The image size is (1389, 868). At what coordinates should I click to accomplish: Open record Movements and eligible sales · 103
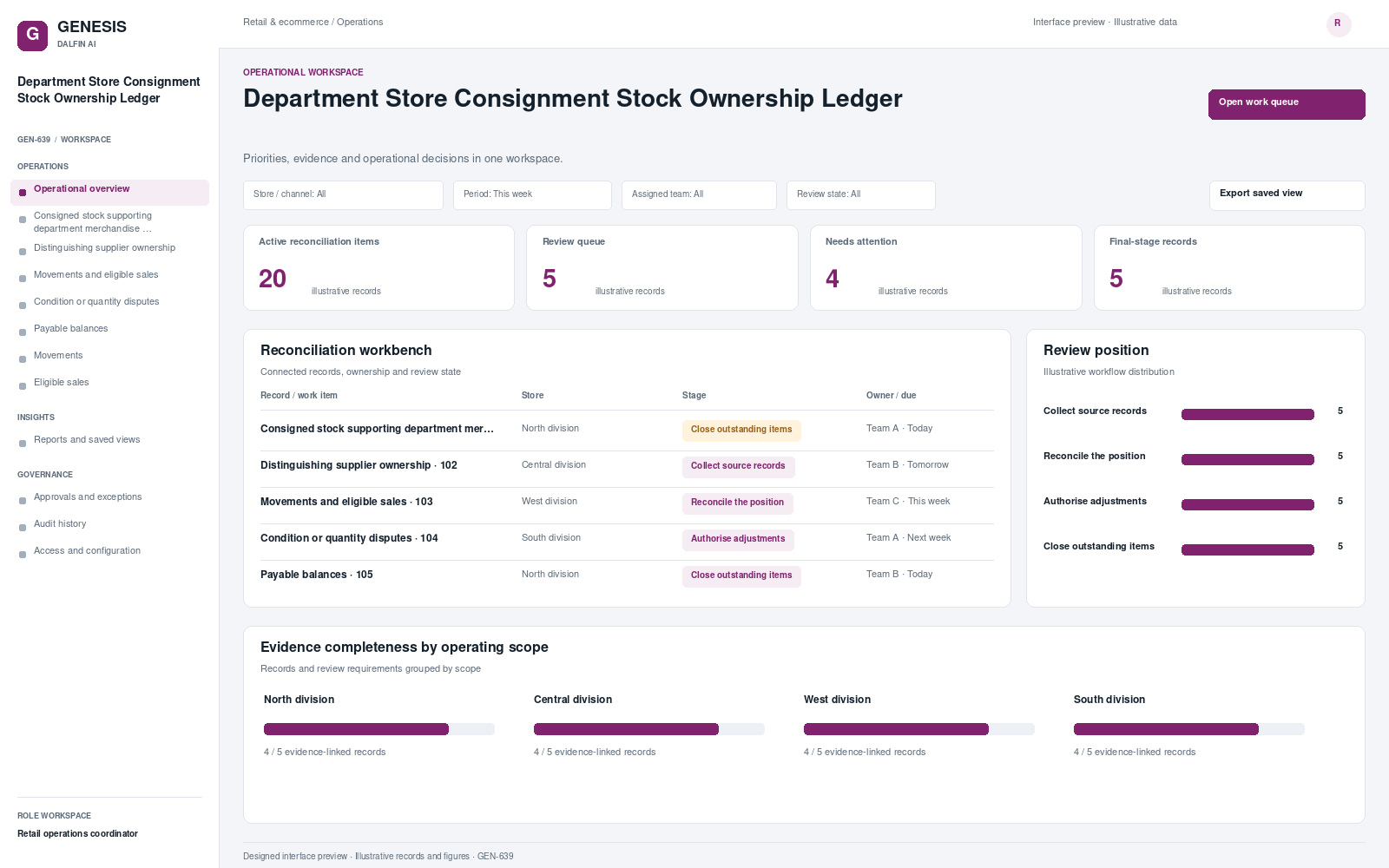(346, 502)
